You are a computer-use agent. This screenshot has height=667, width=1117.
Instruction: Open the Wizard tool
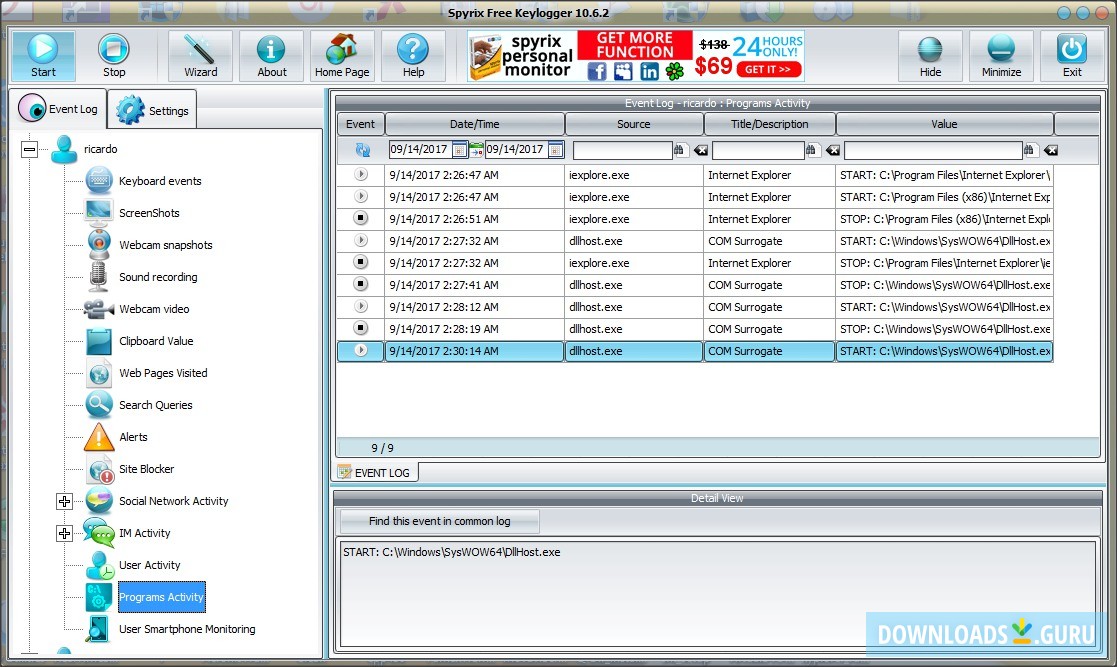pyautogui.click(x=200, y=55)
